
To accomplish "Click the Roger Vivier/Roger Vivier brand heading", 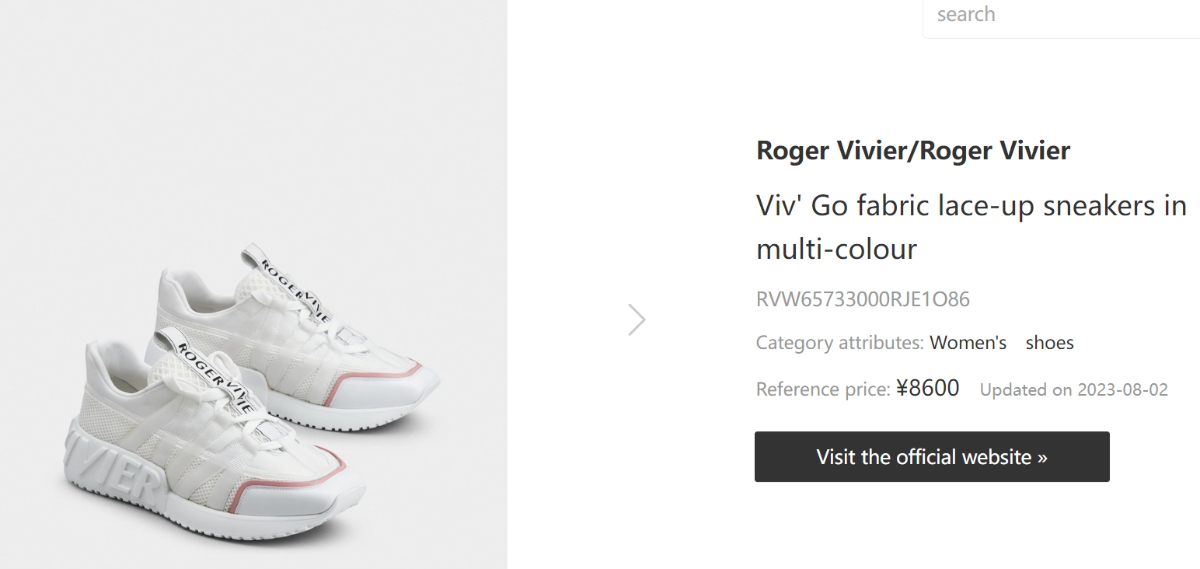I will (x=913, y=151).
